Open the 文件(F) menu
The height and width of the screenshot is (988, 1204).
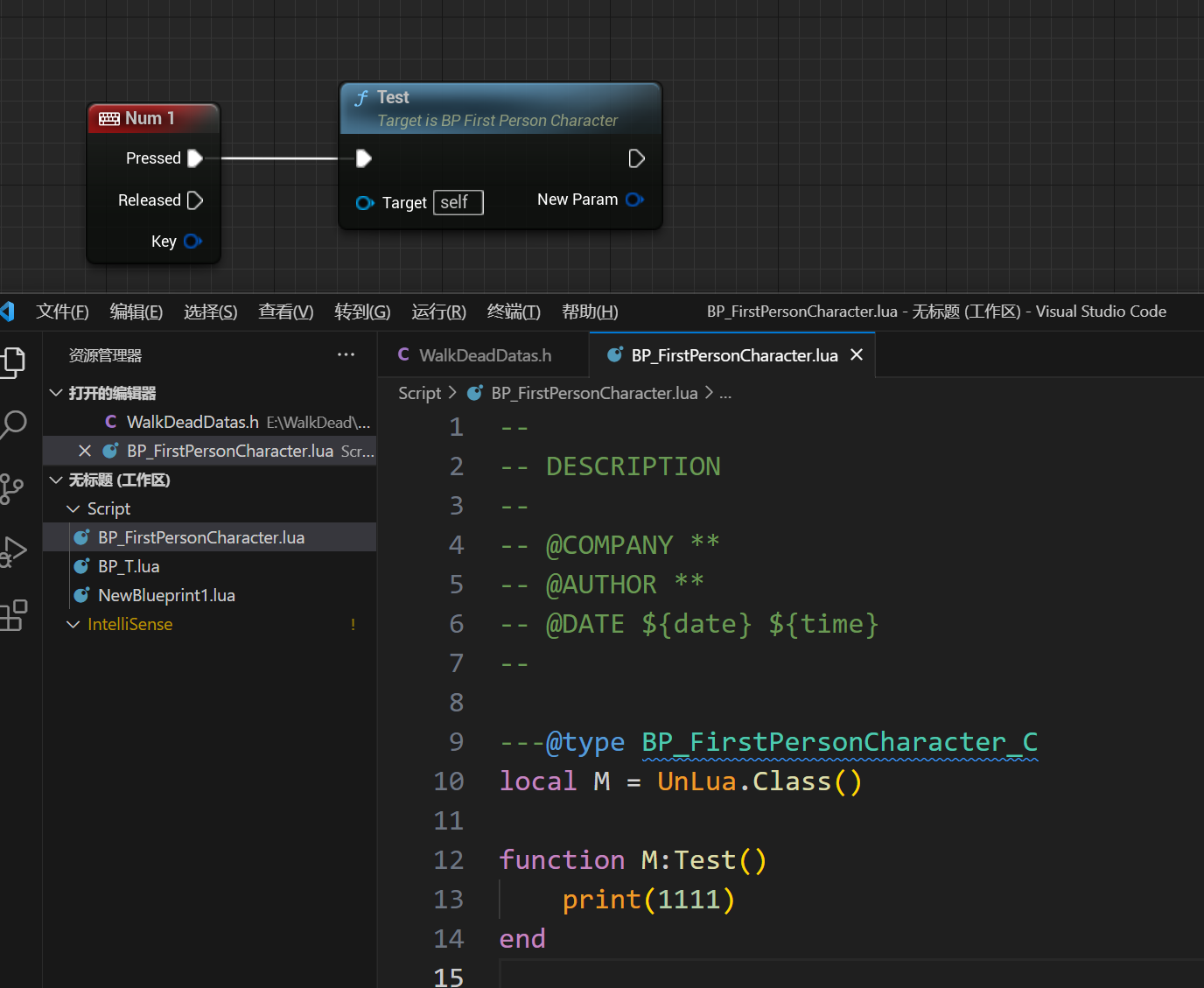click(62, 312)
